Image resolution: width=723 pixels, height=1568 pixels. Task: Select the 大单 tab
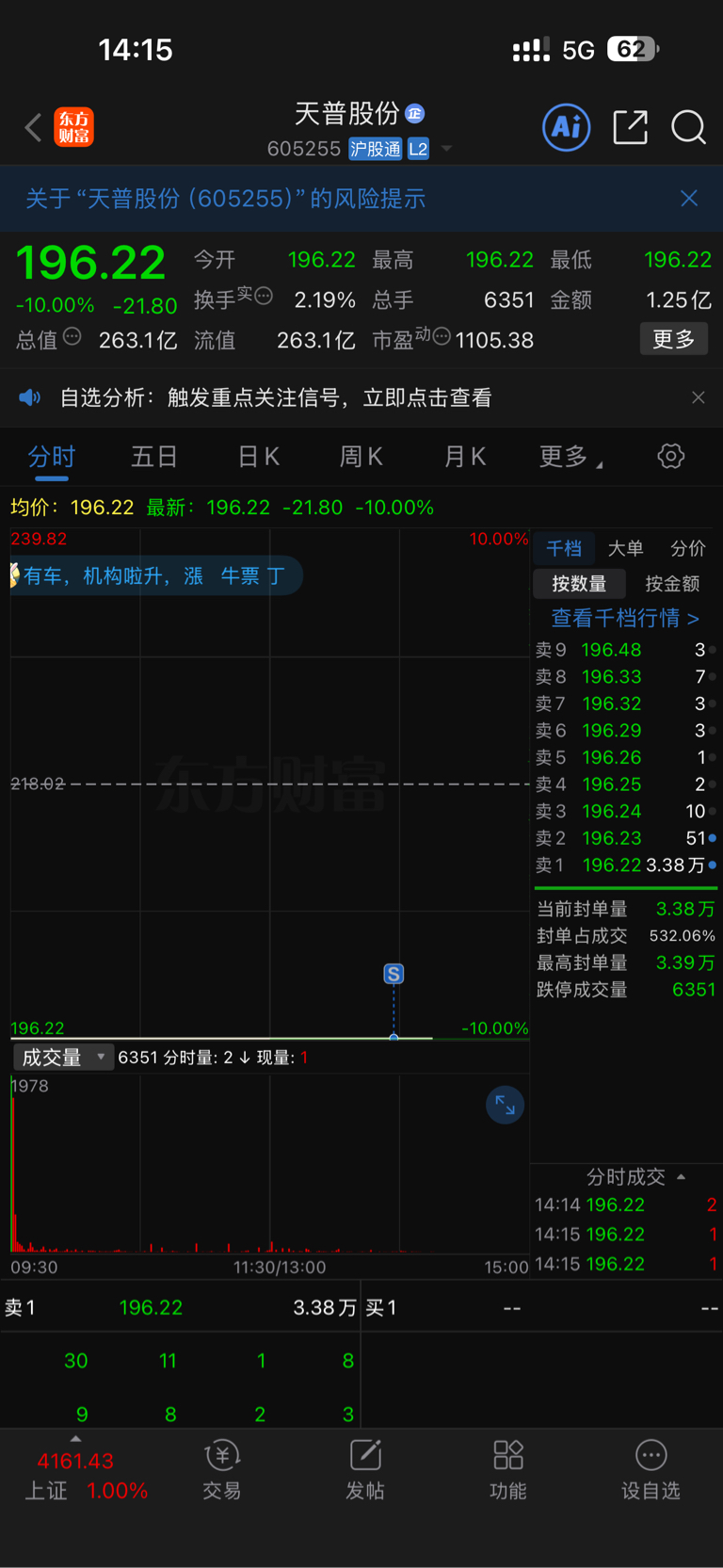pos(625,548)
